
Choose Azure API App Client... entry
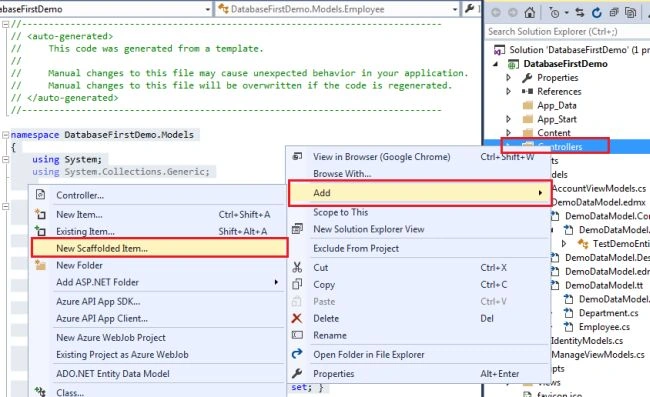(x=102, y=318)
